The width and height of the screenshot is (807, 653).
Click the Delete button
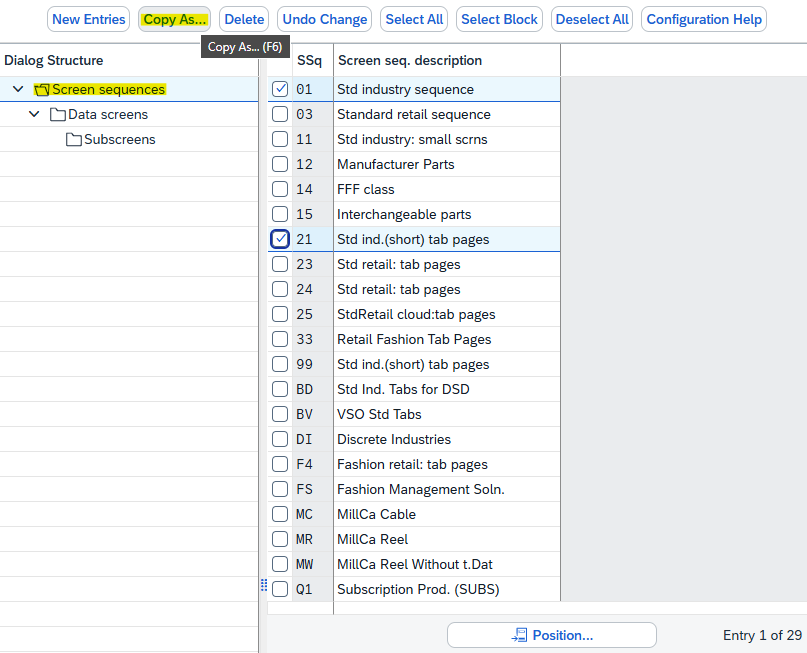point(244,19)
